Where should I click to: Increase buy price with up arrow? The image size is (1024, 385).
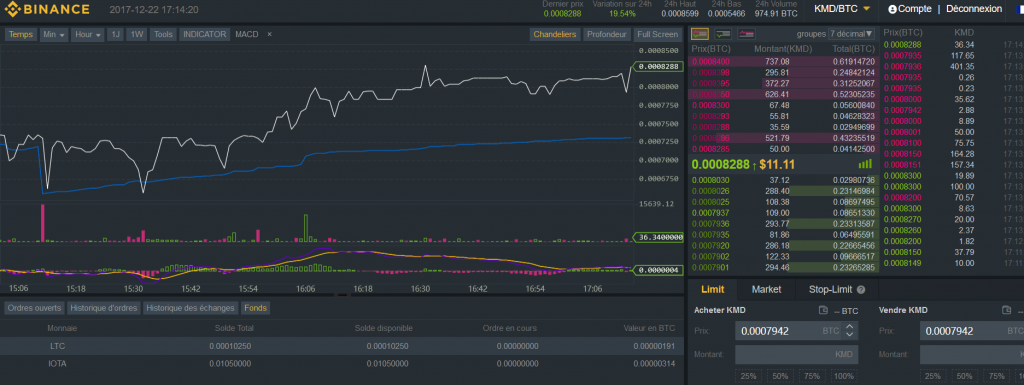pyautogui.click(x=849, y=327)
